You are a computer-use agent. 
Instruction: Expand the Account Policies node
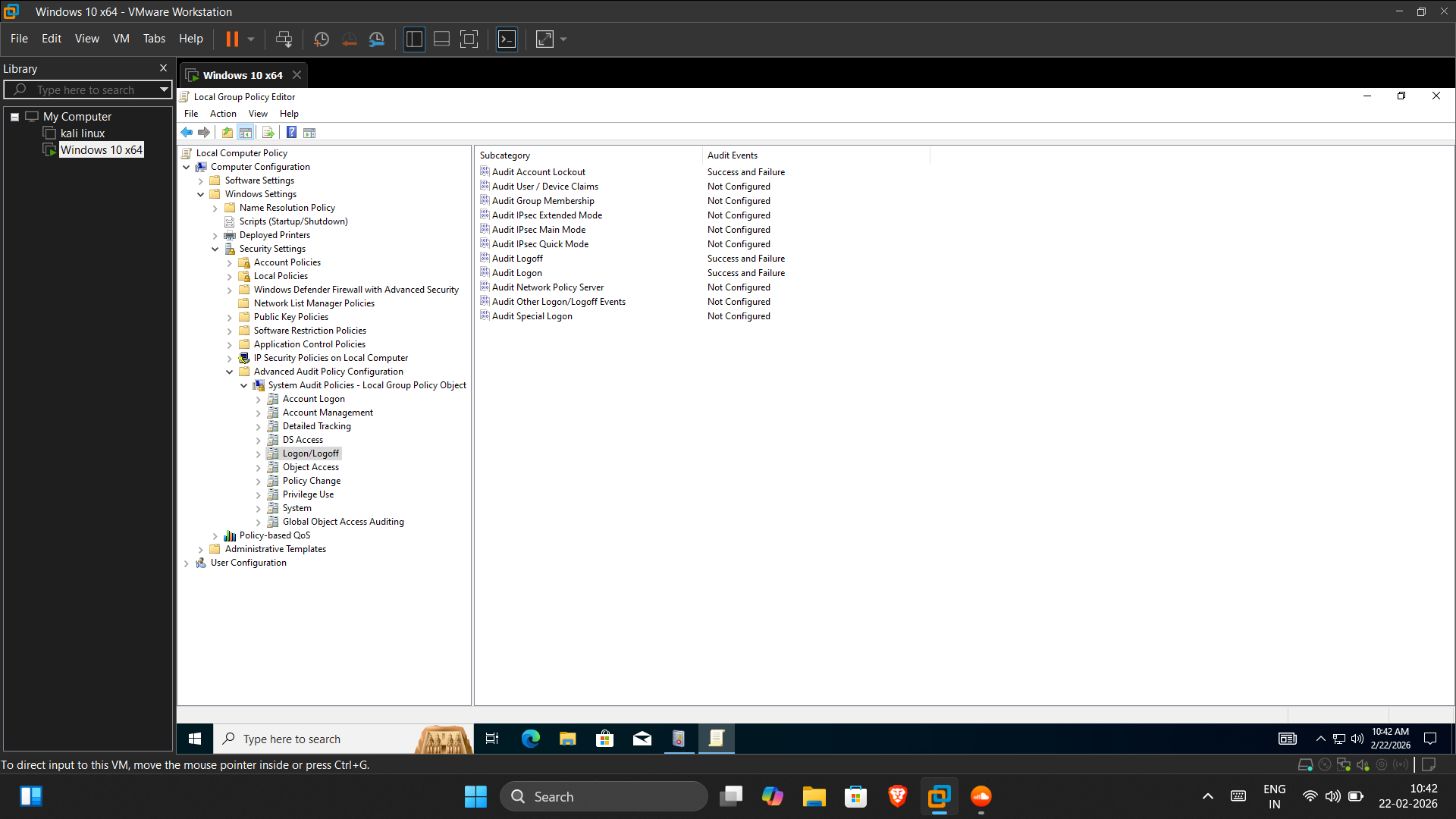coord(230,262)
